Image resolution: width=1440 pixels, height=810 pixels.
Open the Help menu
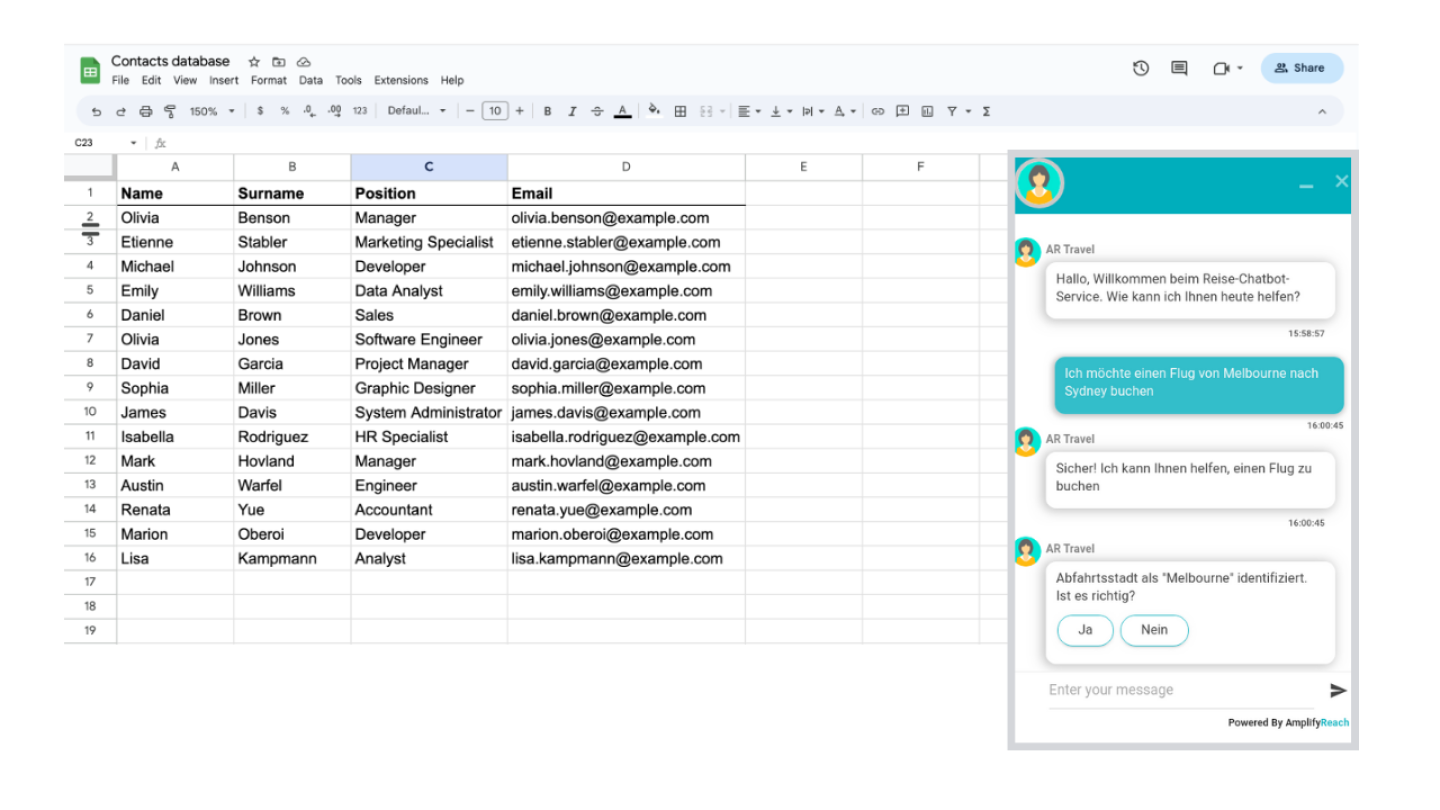coord(452,80)
